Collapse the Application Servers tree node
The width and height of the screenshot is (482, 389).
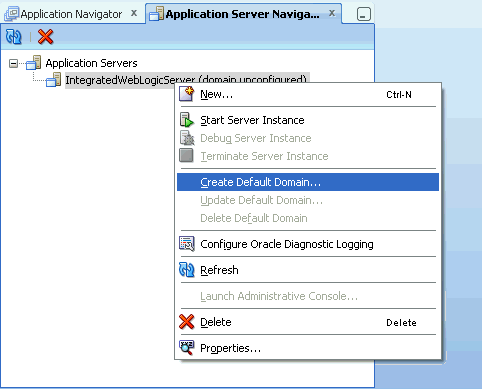pyautogui.click(x=13, y=63)
